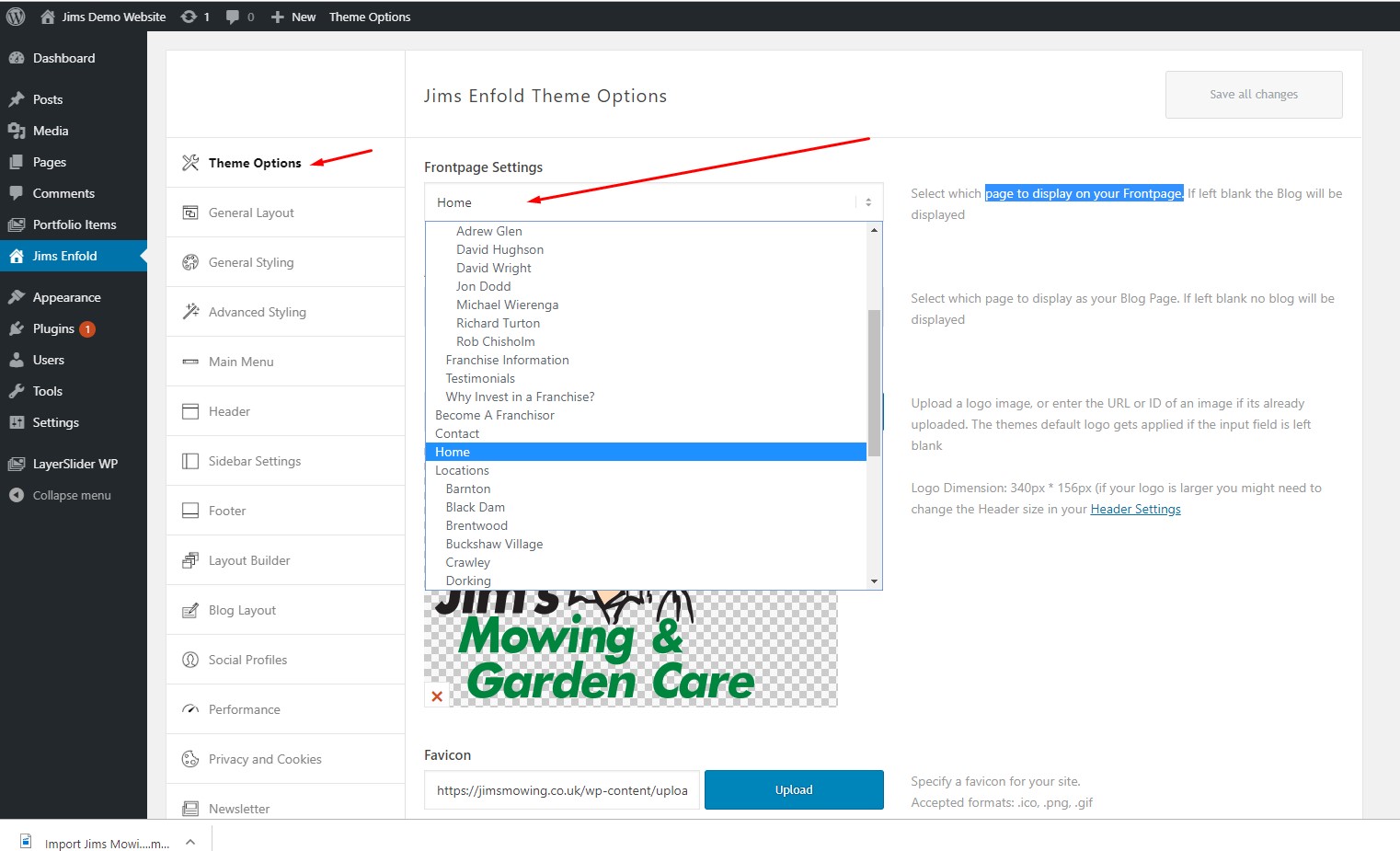
Task: Open the Performance tab
Action: click(285, 709)
